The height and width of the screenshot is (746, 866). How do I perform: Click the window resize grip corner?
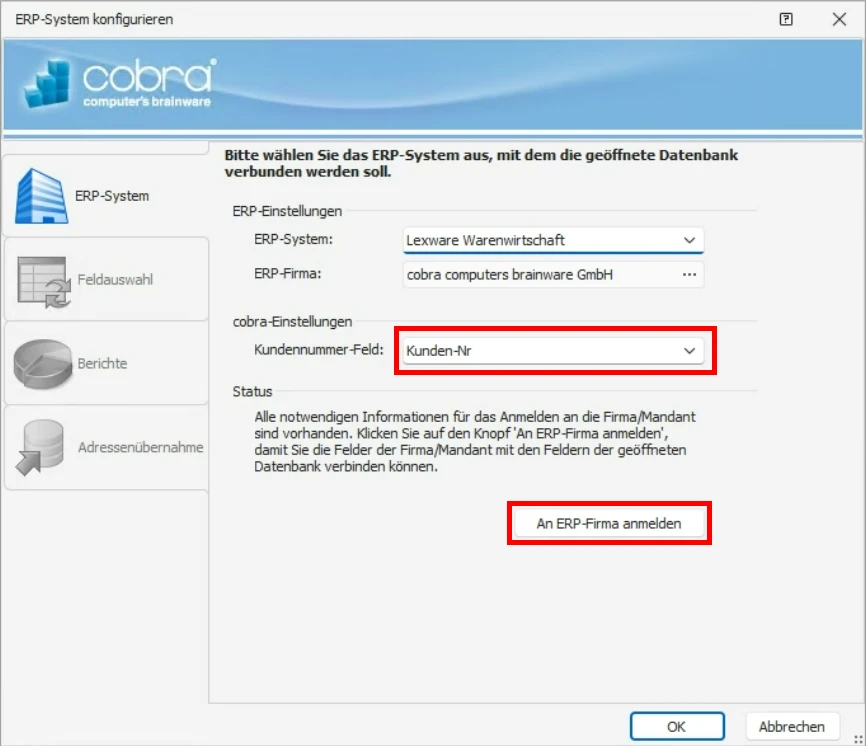coord(858,739)
